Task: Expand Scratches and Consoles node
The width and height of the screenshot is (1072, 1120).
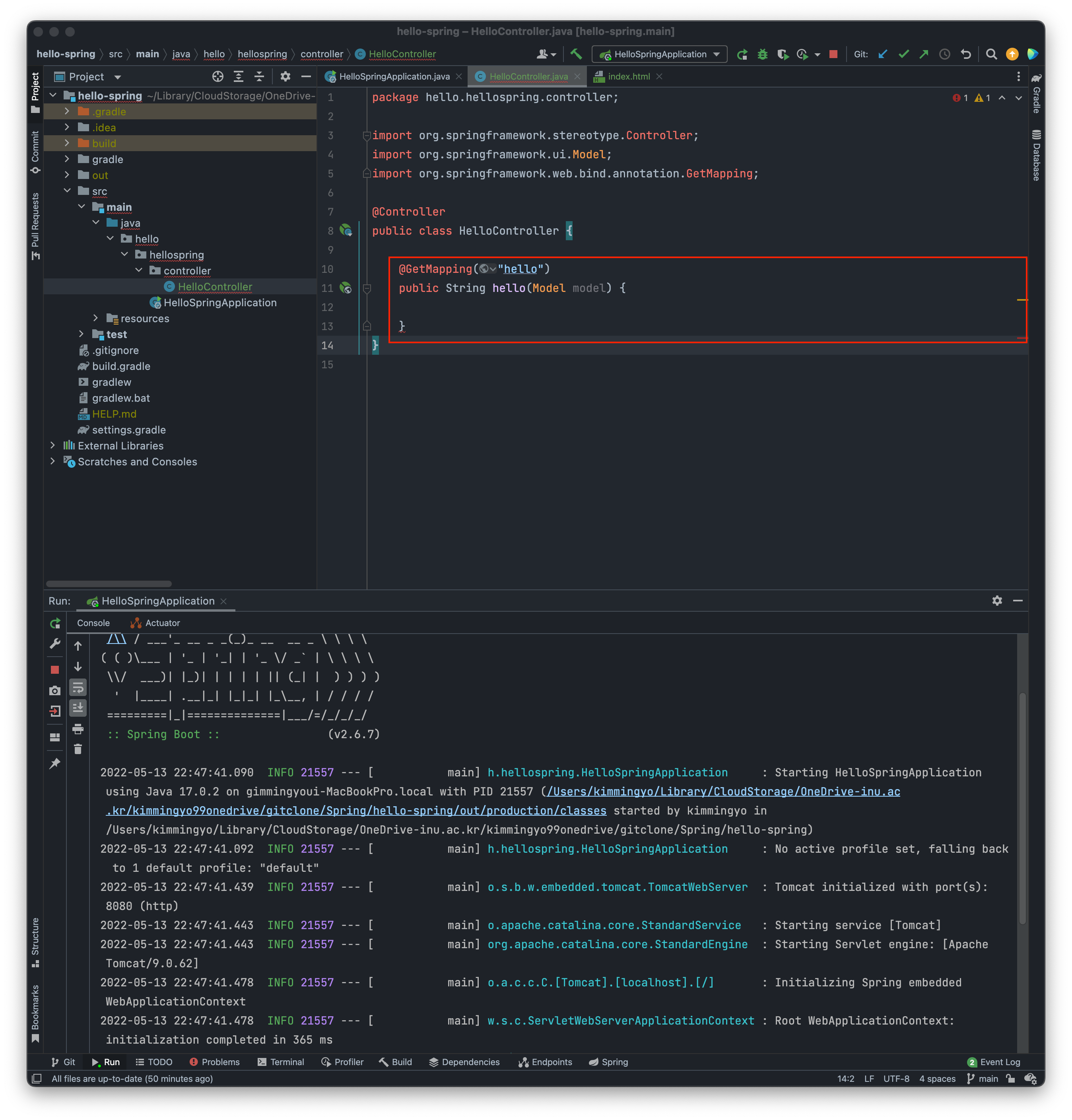Action: [52, 461]
